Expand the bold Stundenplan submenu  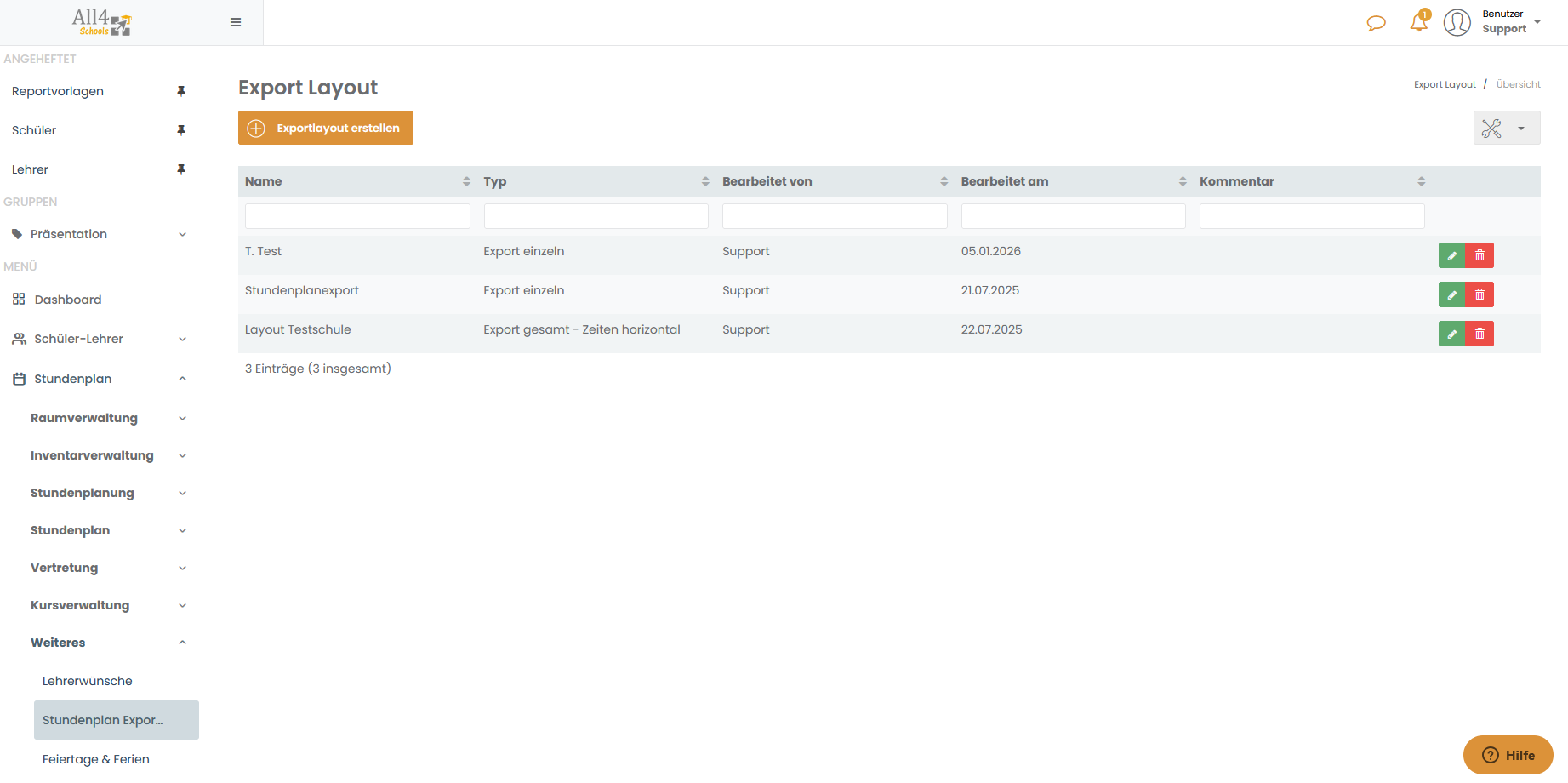coord(108,530)
